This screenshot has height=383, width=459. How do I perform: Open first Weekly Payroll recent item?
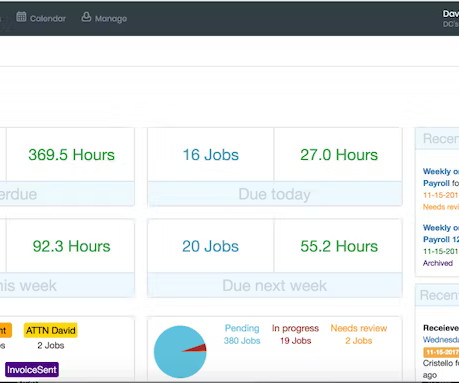pyautogui.click(x=441, y=177)
